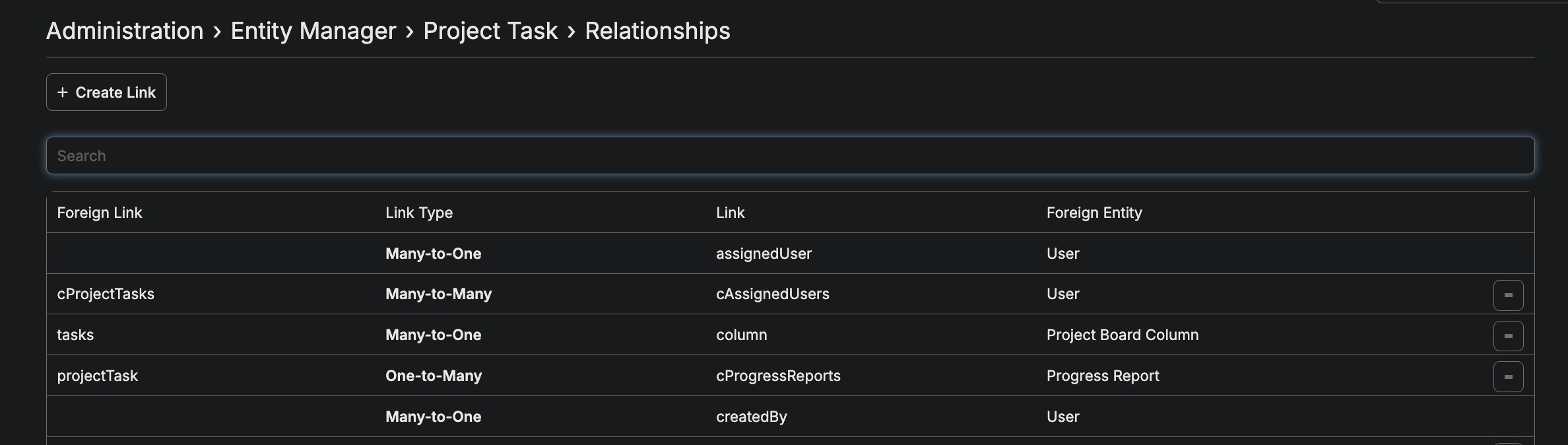Click Progress Report foreign entity

[x=1102, y=376]
